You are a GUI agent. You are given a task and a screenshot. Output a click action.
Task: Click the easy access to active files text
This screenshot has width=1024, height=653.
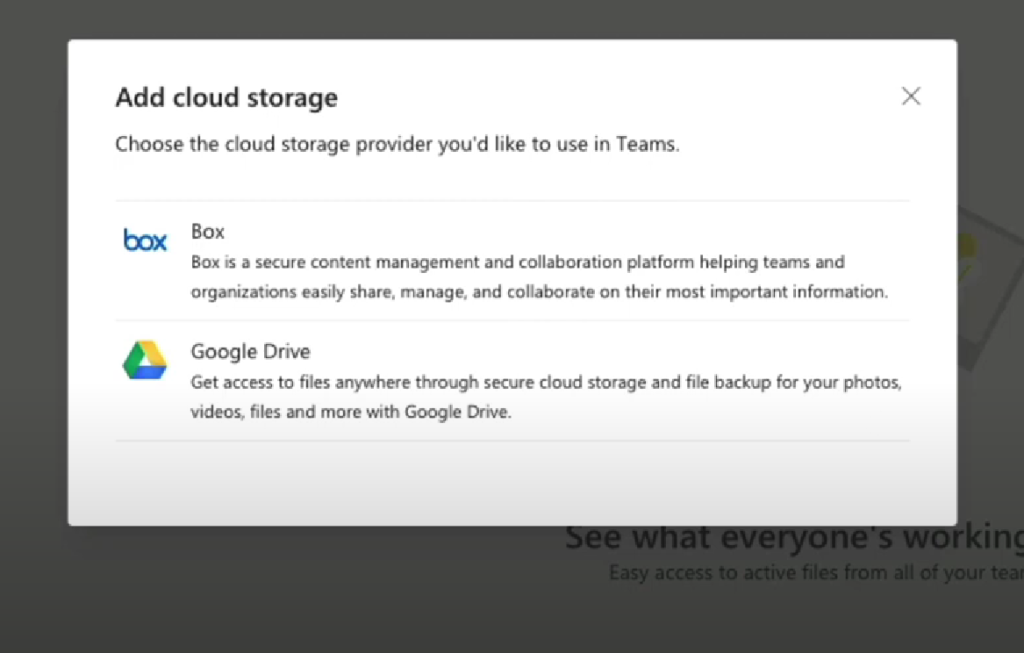[815, 572]
